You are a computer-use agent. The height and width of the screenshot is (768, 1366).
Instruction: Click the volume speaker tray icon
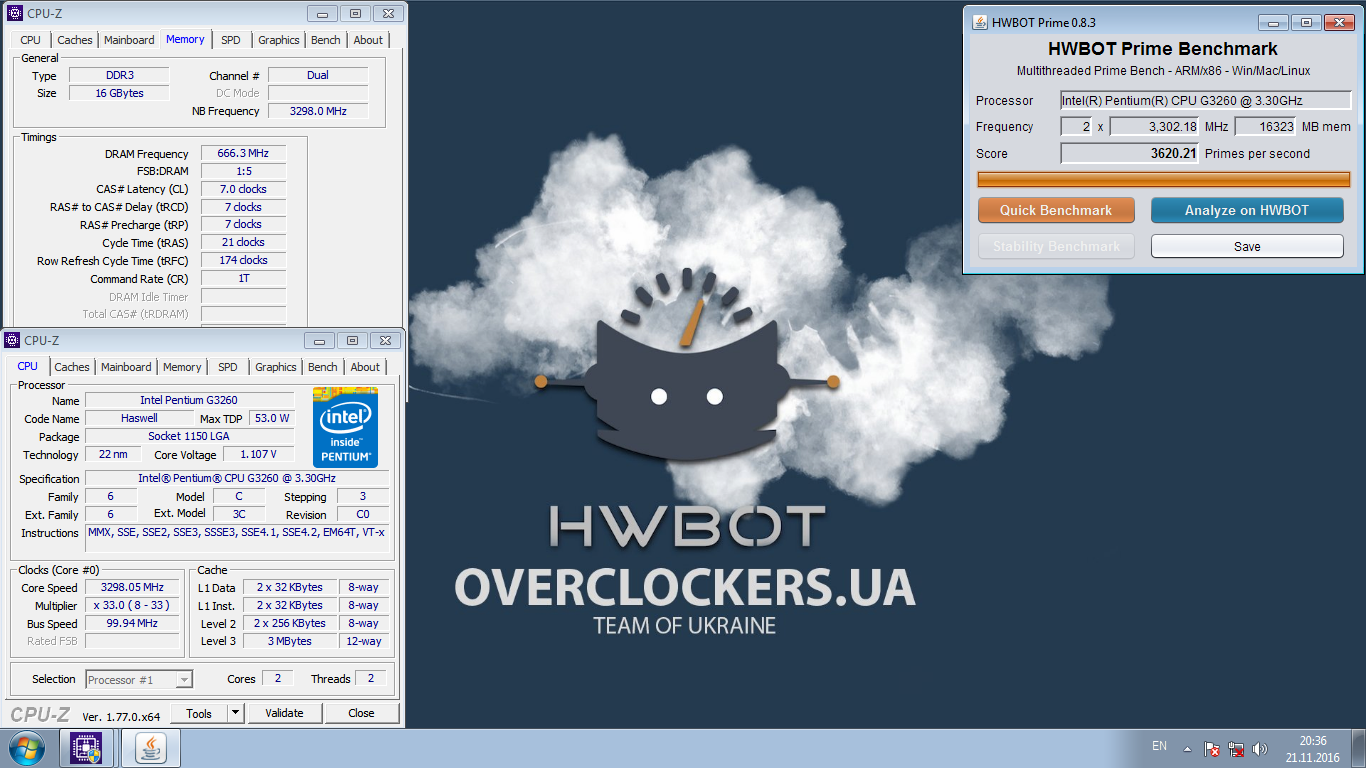[x=1260, y=748]
